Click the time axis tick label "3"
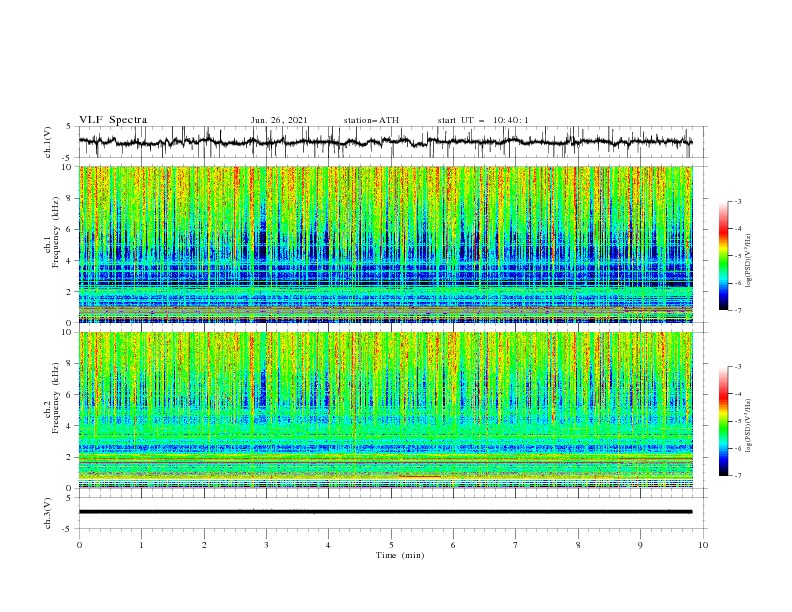The width and height of the screenshot is (792, 612). coord(266,545)
